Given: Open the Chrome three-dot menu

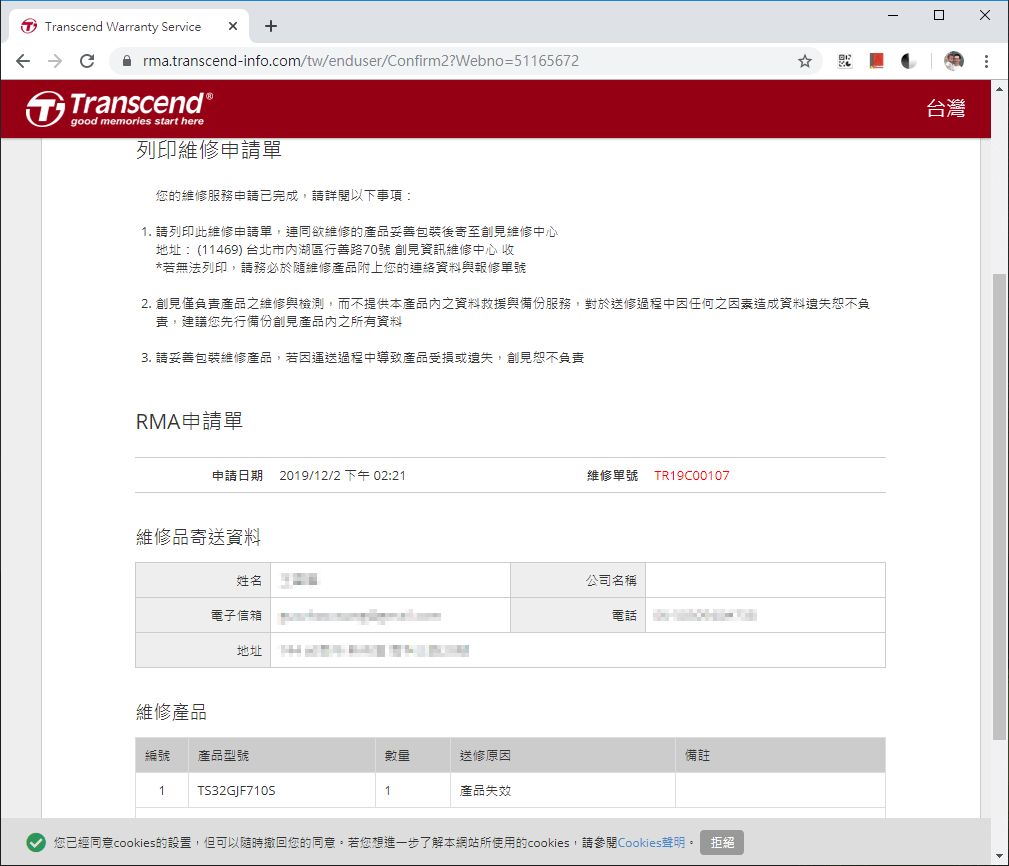Looking at the screenshot, I should click(989, 61).
